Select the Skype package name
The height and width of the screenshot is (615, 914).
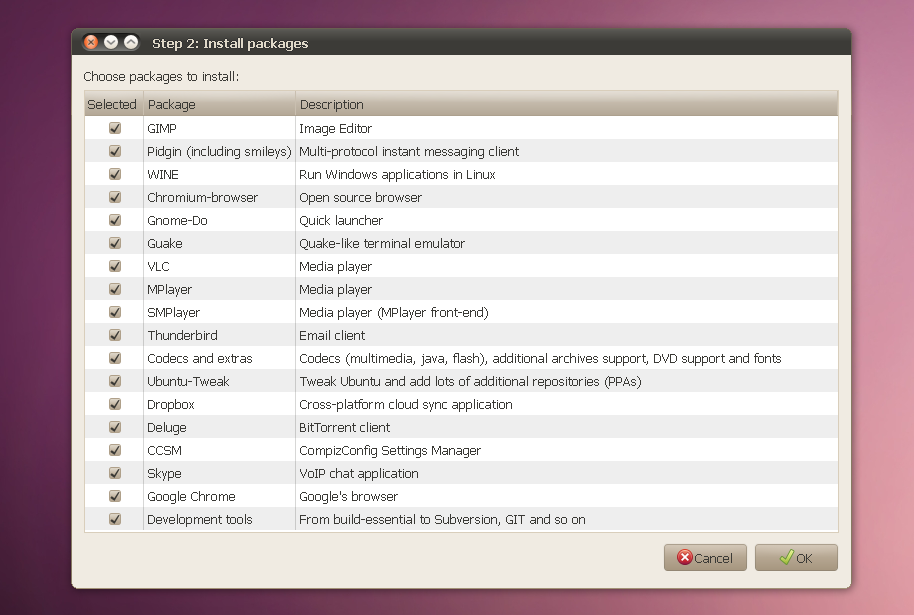[x=164, y=474]
